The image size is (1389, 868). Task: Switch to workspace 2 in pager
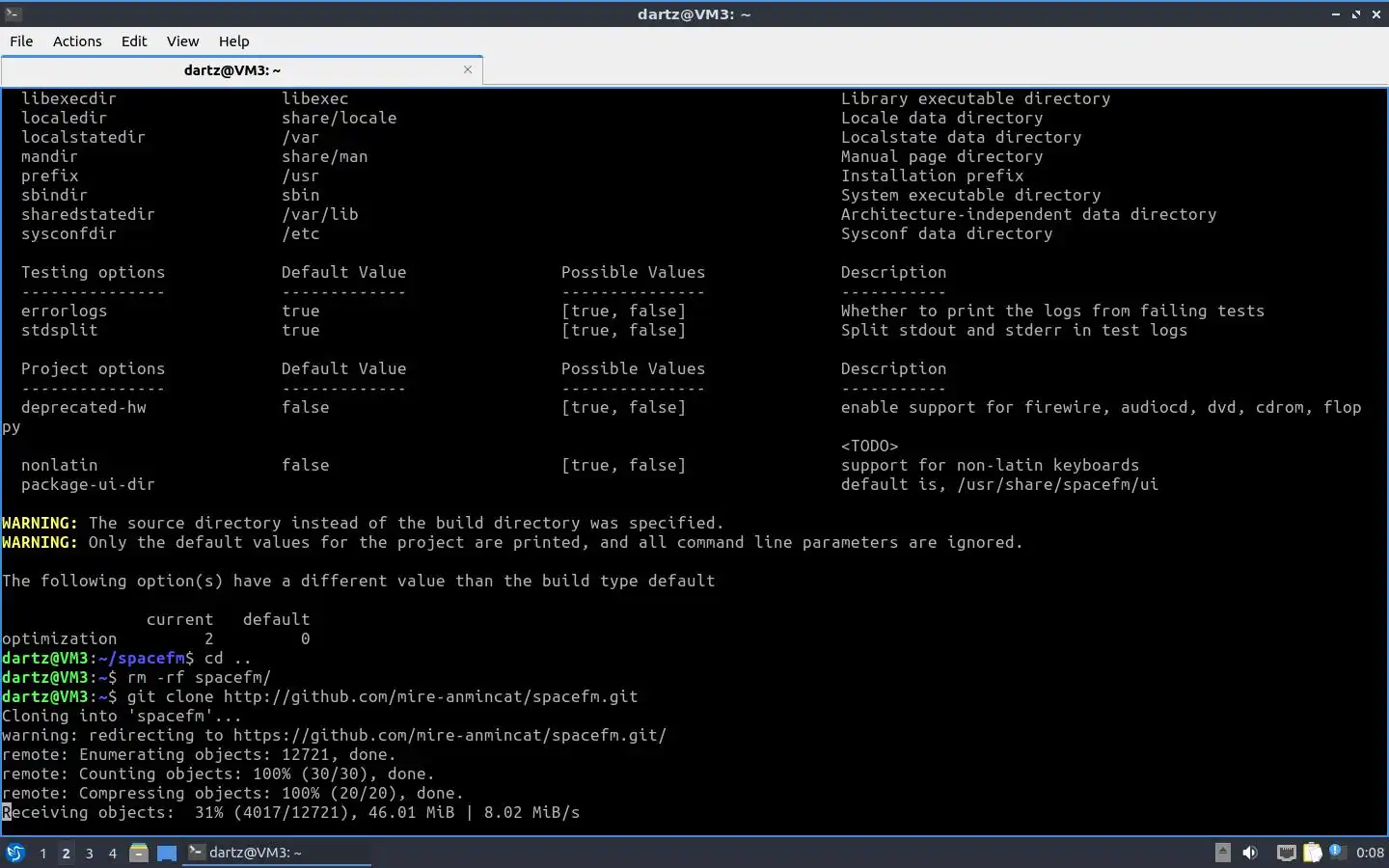point(66,853)
